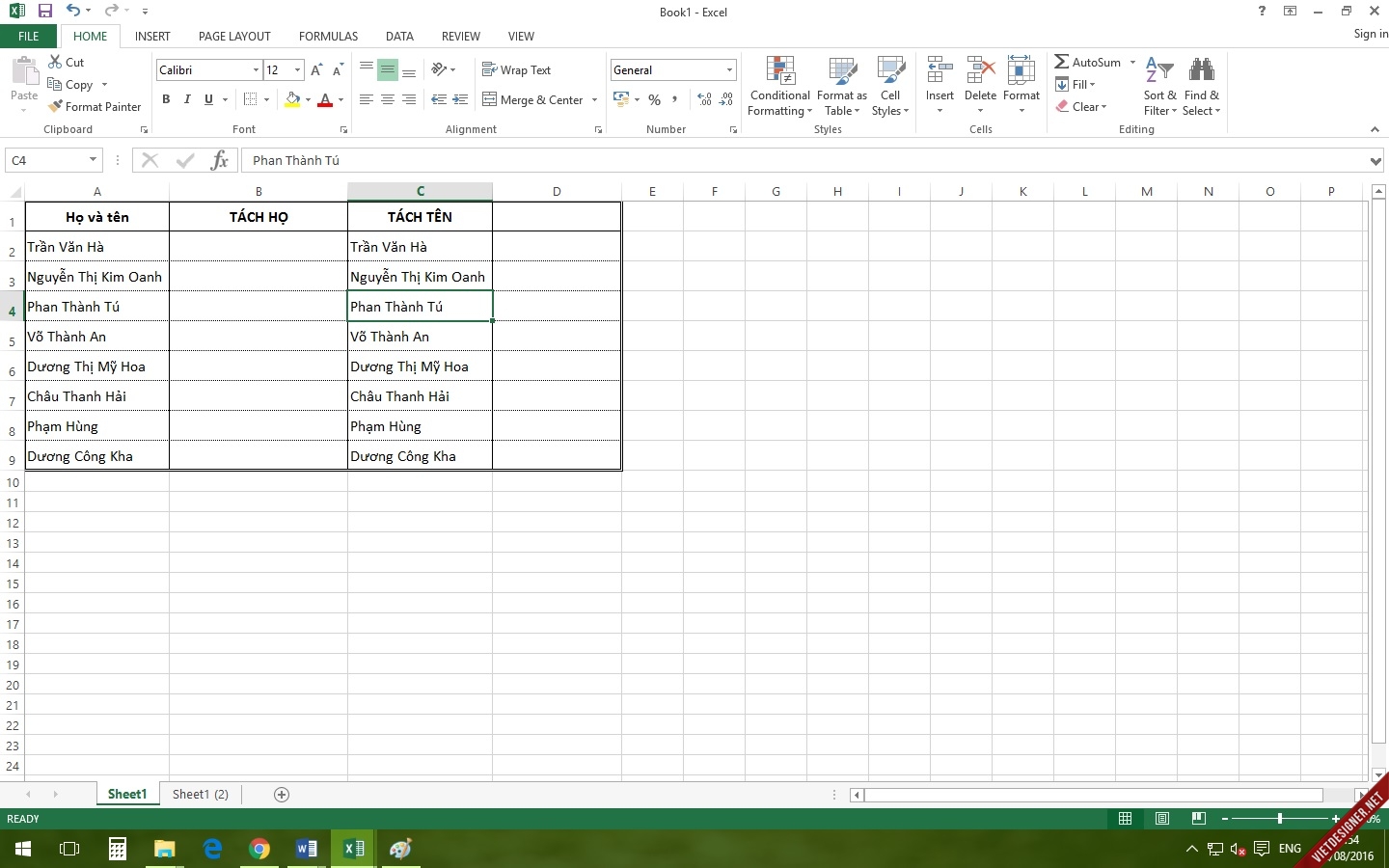Click the Percent Style icon
1389x868 pixels.
pos(655,99)
